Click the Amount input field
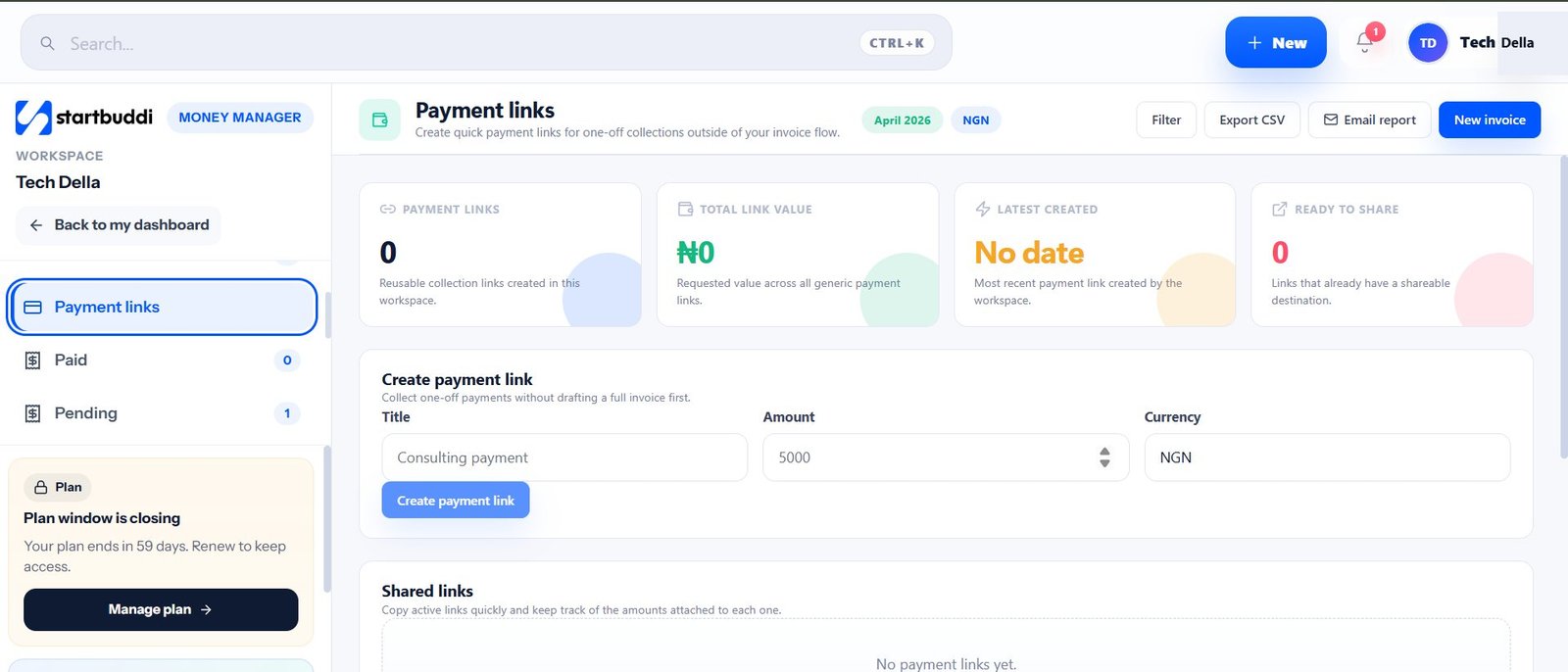The image size is (1568, 672). (946, 457)
